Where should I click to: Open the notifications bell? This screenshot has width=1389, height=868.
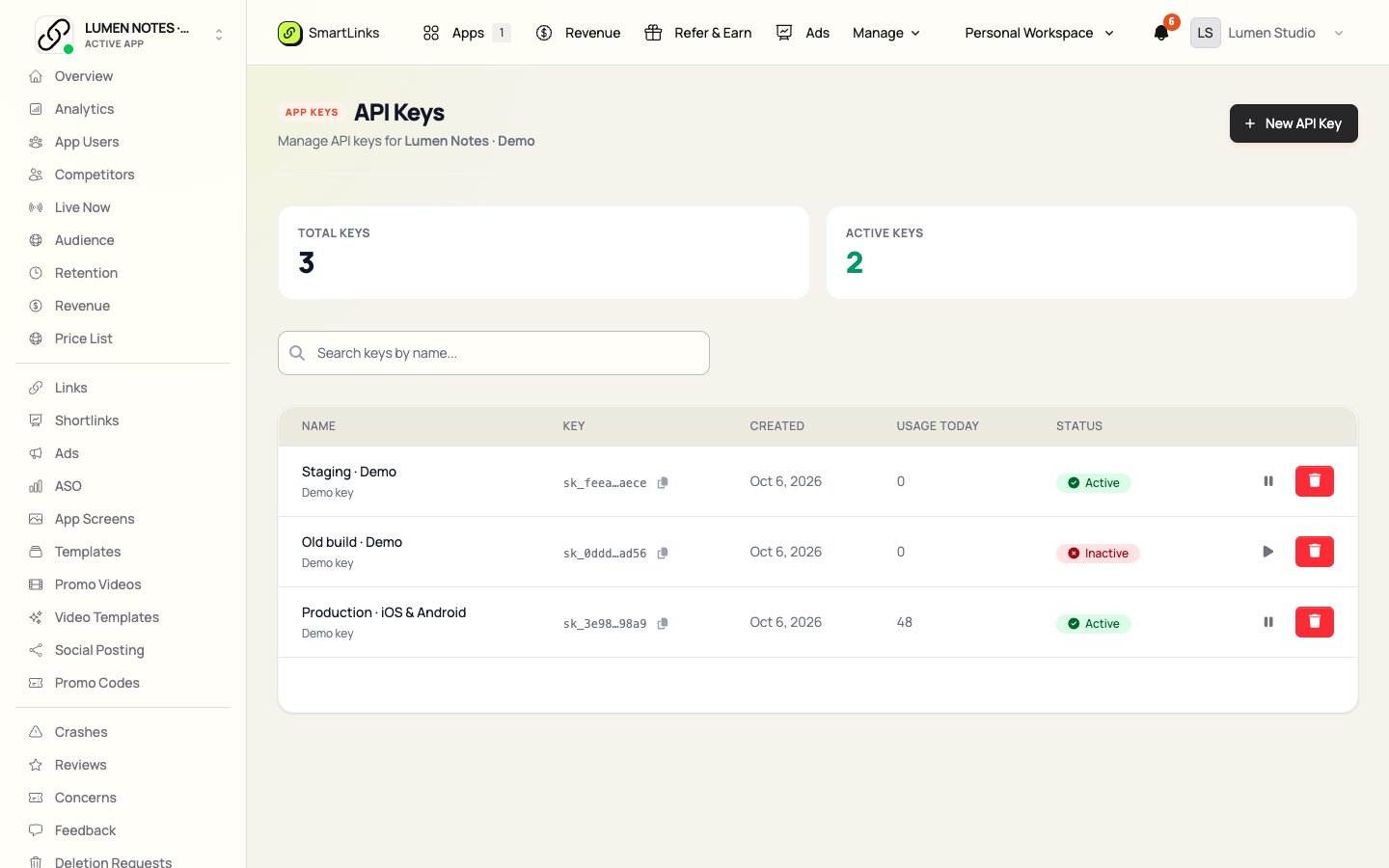pos(1161,33)
